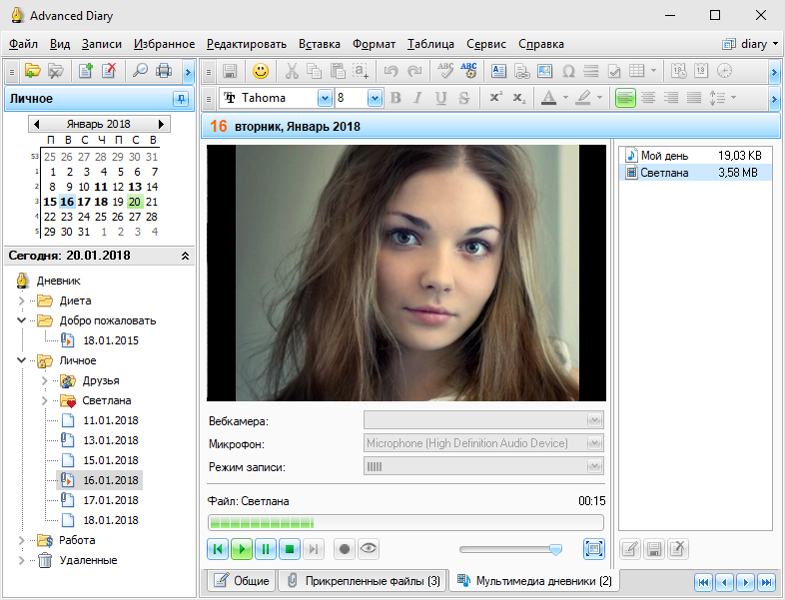Pin the Личное panel

180,99
